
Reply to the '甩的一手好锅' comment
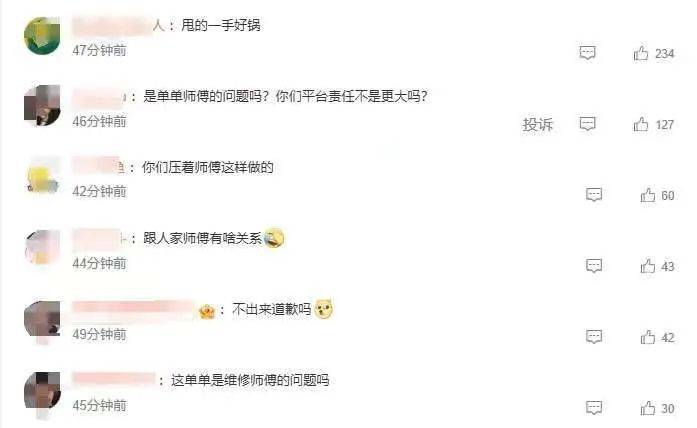point(587,53)
